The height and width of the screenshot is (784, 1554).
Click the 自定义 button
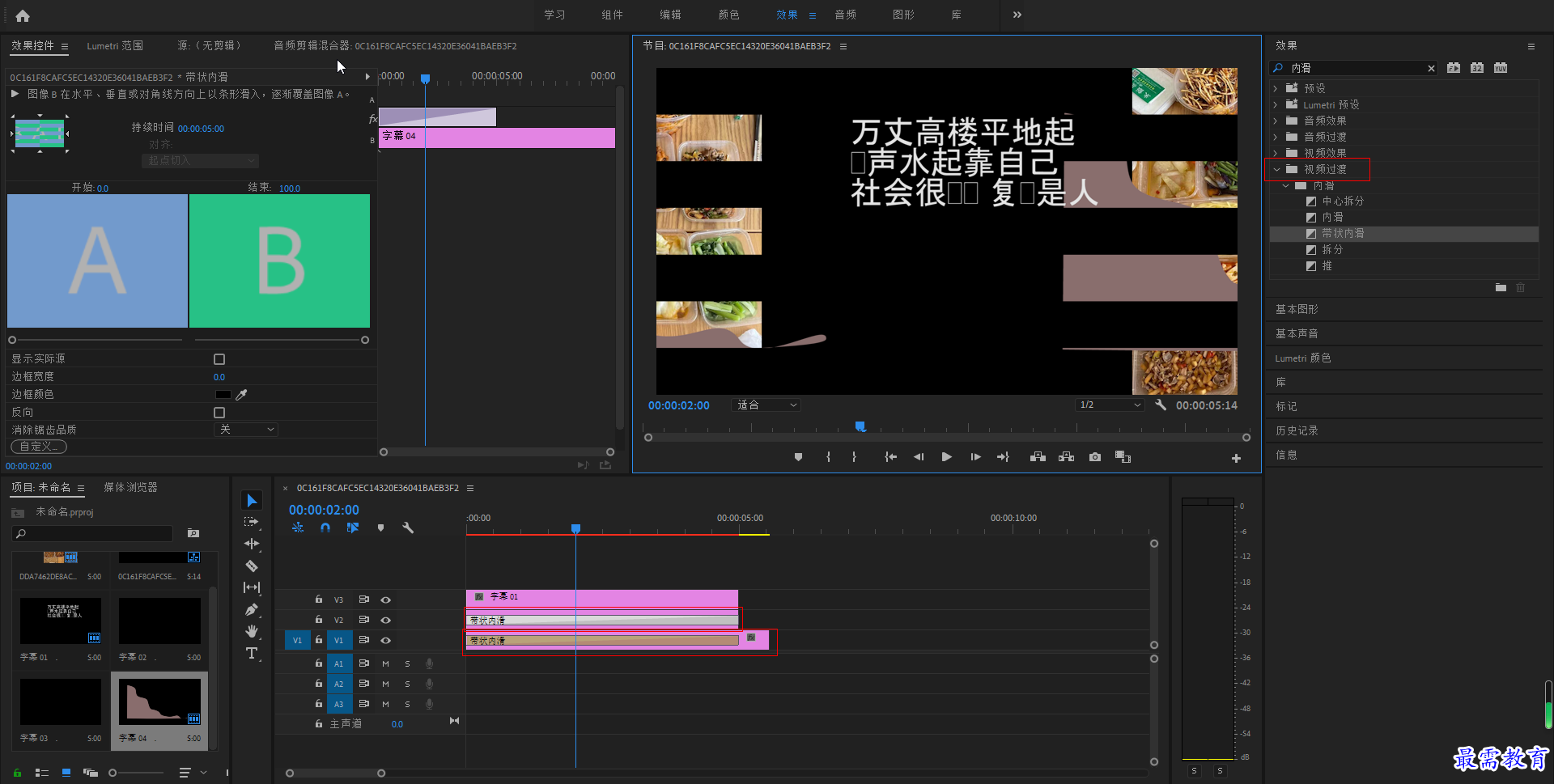(39, 447)
